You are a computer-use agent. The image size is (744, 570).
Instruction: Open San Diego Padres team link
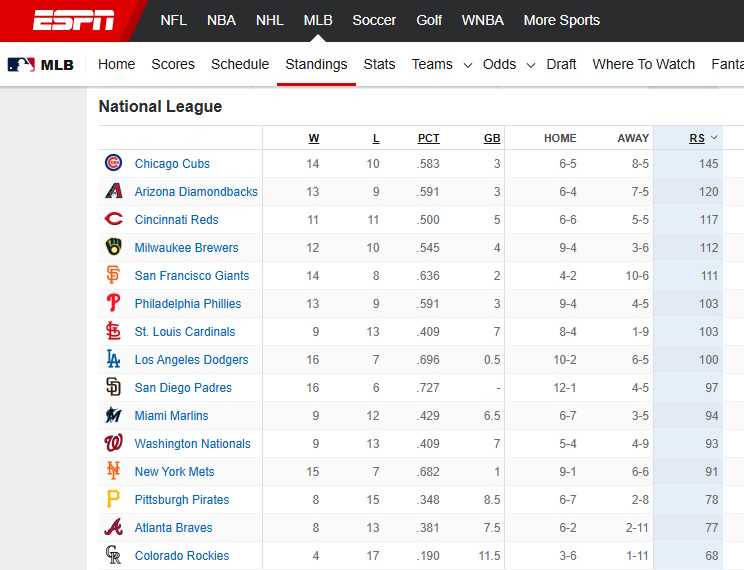(183, 388)
